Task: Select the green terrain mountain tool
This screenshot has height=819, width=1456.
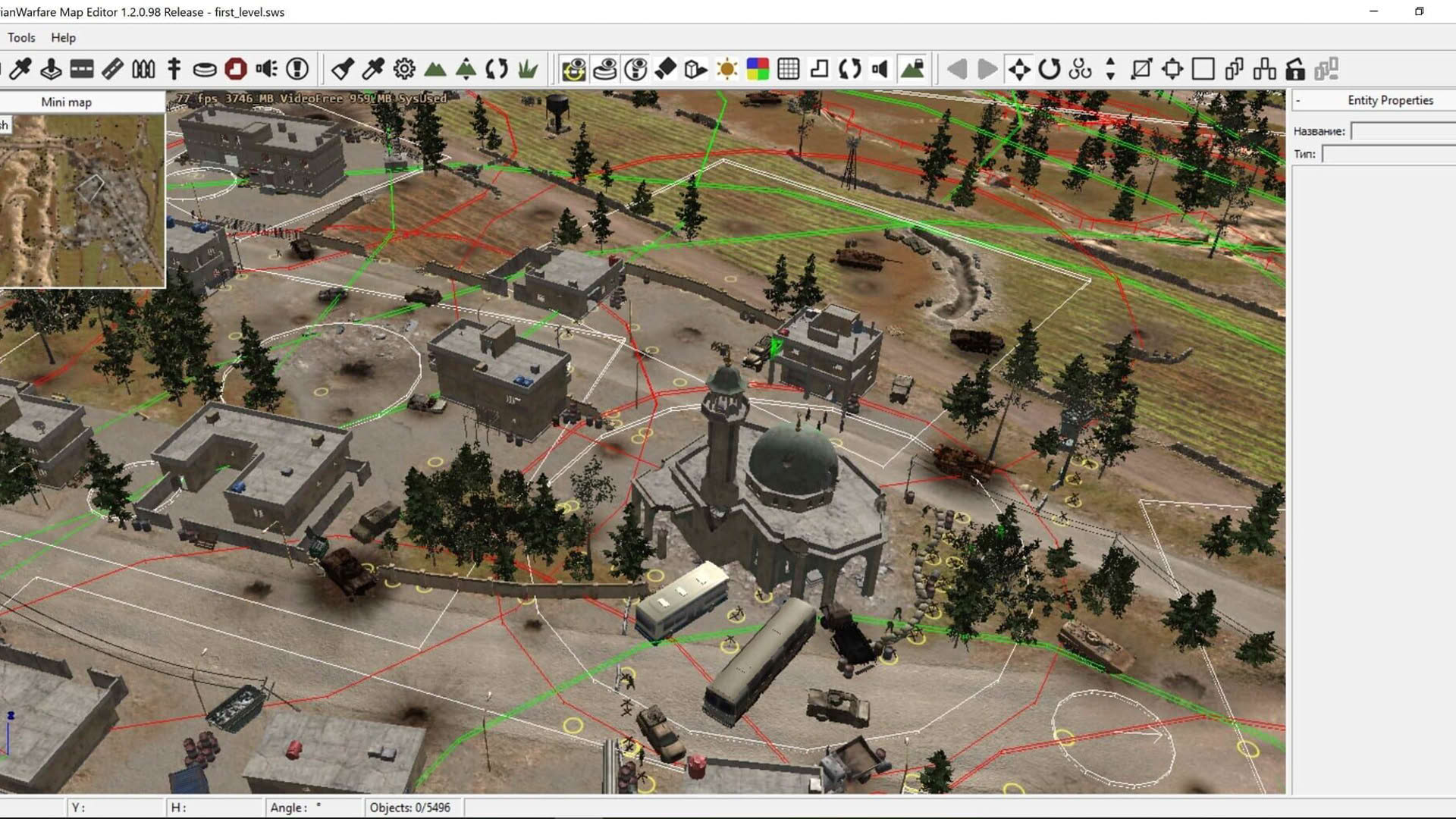Action: [x=435, y=69]
